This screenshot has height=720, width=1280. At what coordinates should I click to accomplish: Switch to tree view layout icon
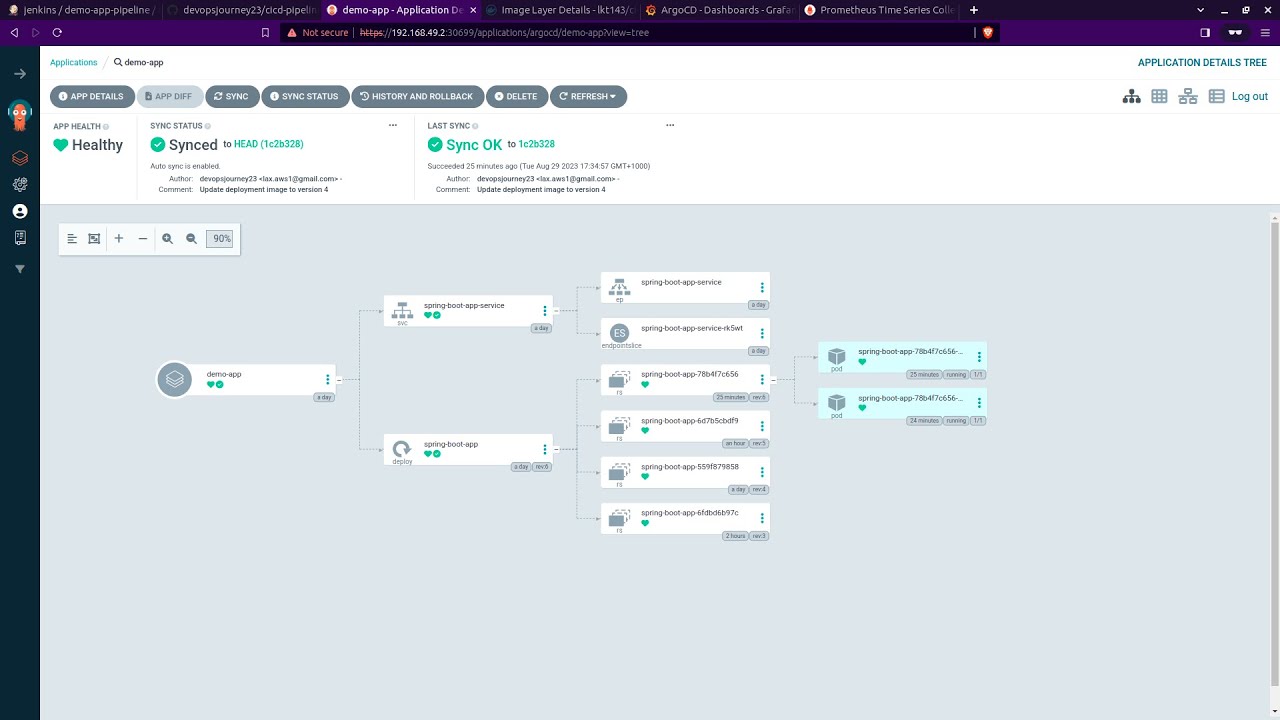1131,96
